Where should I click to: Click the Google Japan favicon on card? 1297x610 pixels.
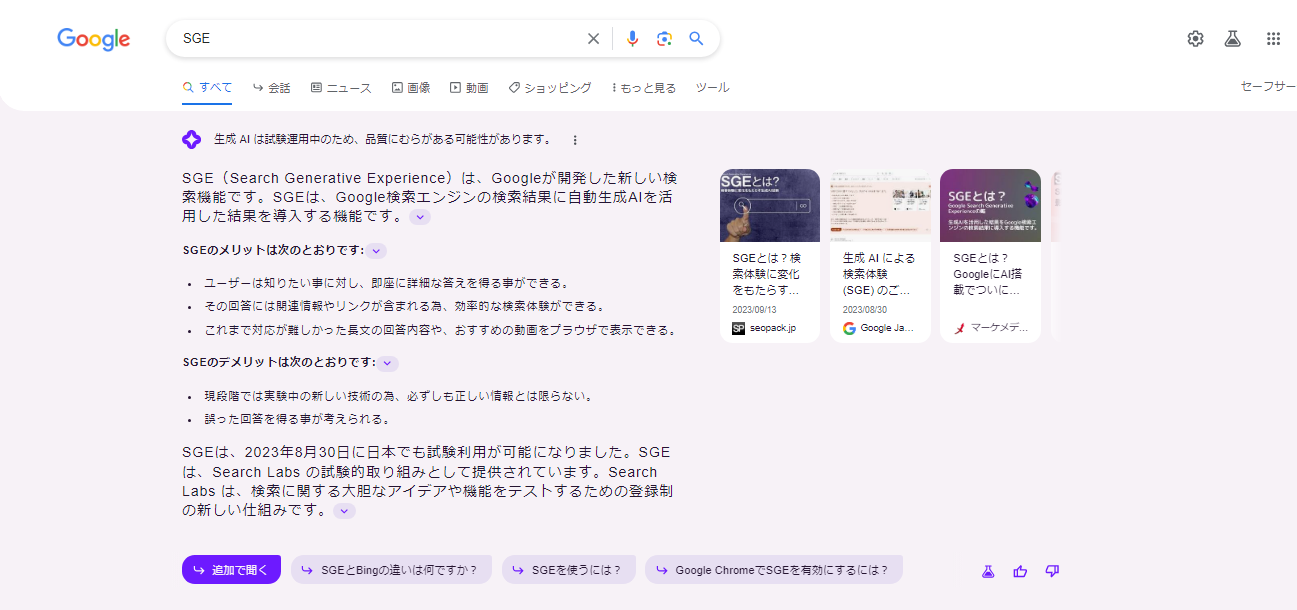pyautogui.click(x=849, y=328)
